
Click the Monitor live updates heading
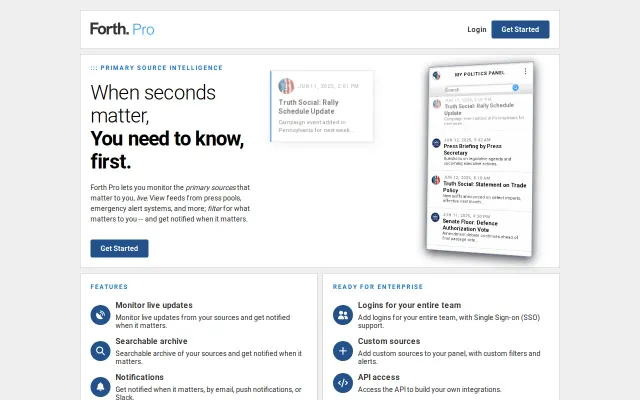click(x=154, y=305)
